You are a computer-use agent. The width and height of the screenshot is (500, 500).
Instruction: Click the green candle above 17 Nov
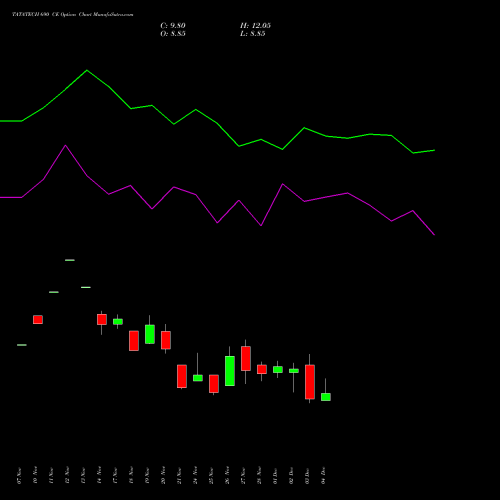(x=118, y=322)
